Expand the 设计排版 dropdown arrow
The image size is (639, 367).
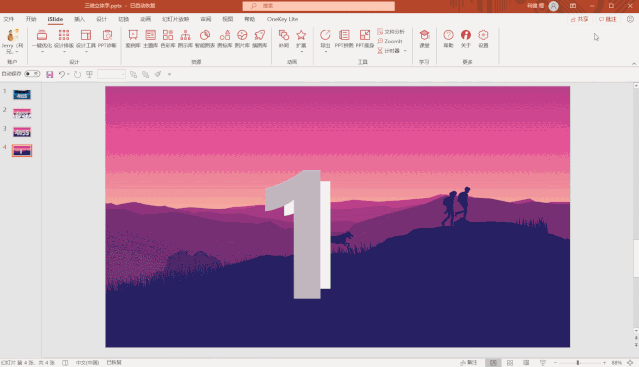click(64, 52)
